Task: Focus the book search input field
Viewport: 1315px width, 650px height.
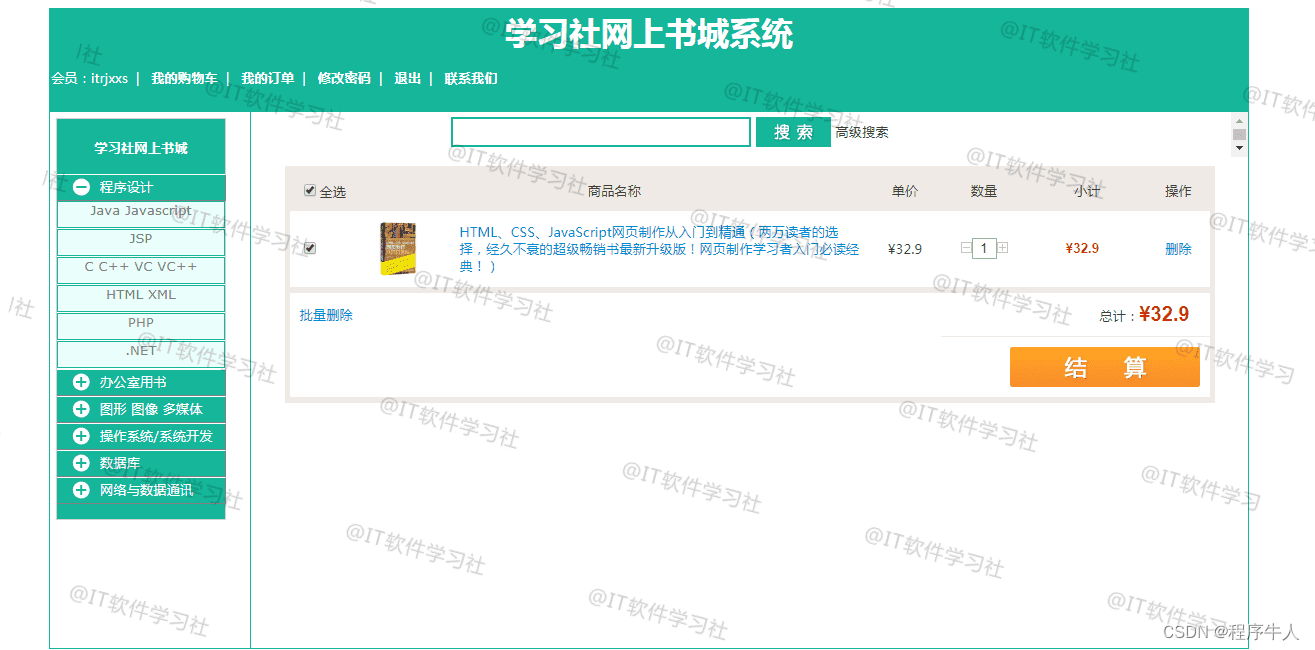Action: [601, 132]
